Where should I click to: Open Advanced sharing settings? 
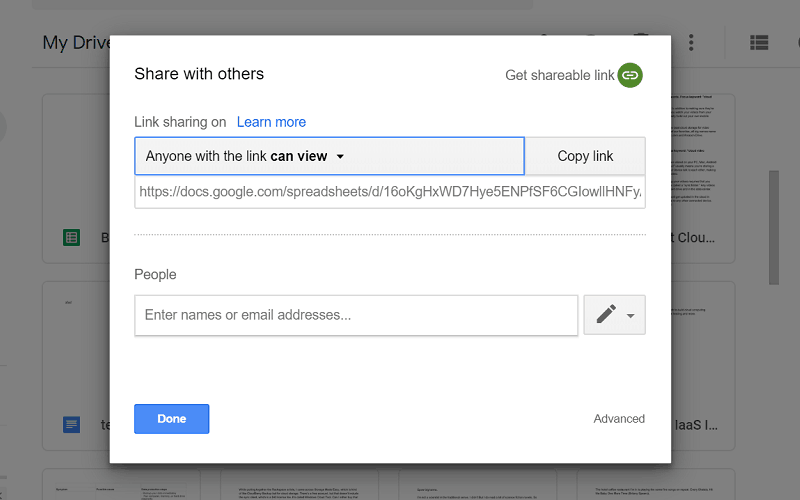619,419
